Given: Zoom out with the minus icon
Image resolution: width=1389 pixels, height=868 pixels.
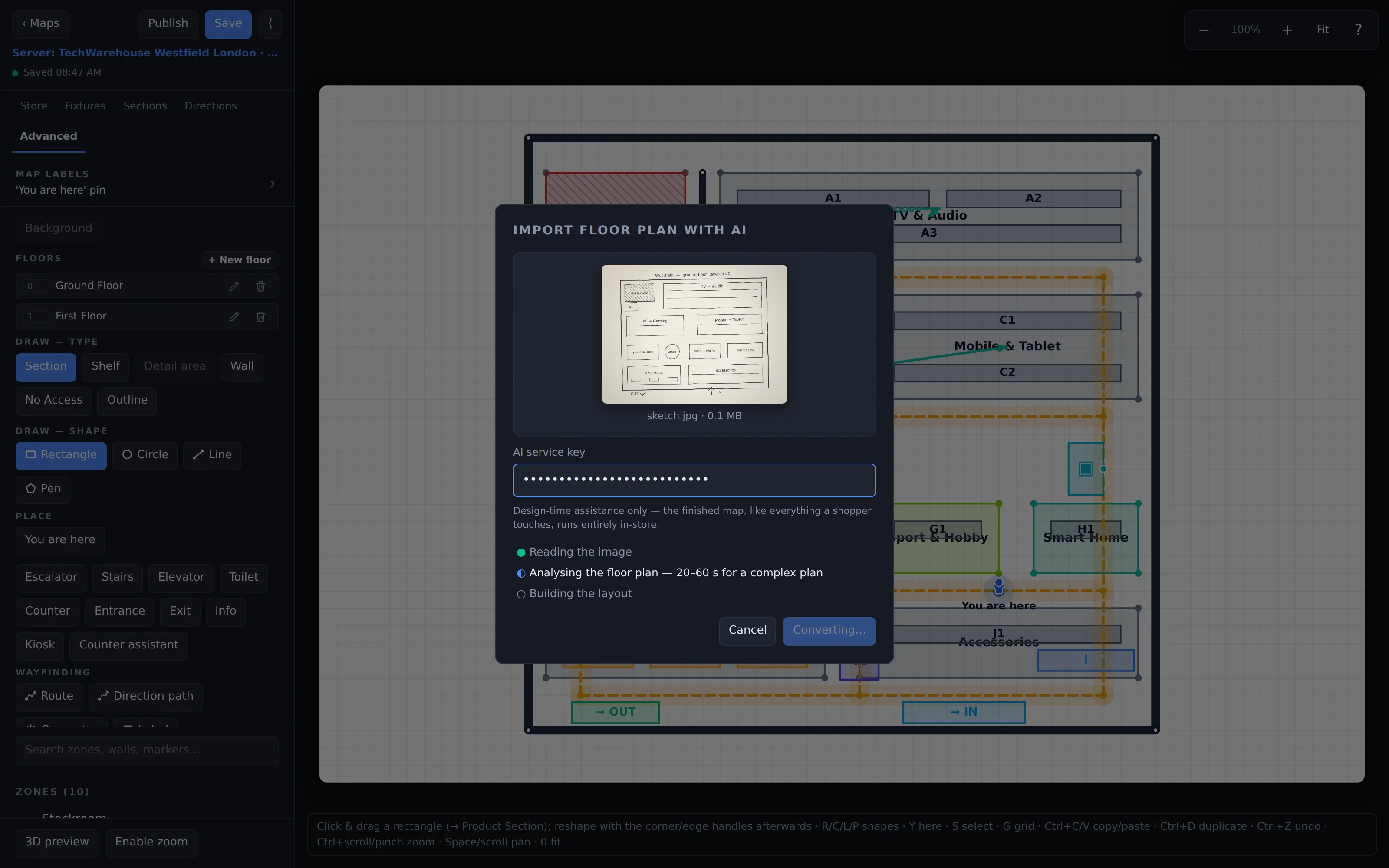Looking at the screenshot, I should 1204,30.
